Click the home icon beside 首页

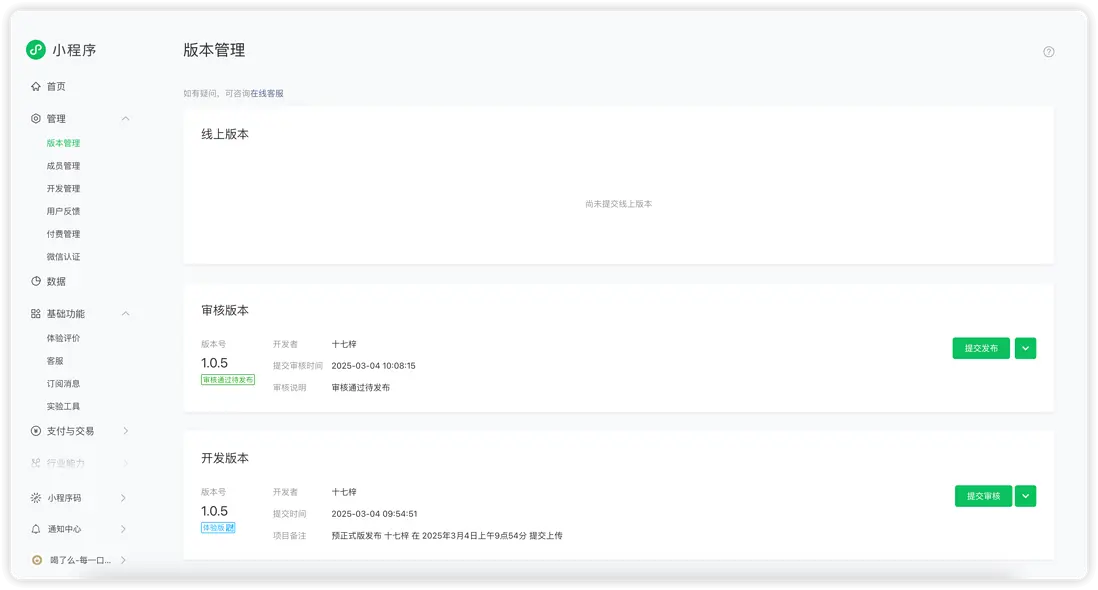pyautogui.click(x=36, y=86)
